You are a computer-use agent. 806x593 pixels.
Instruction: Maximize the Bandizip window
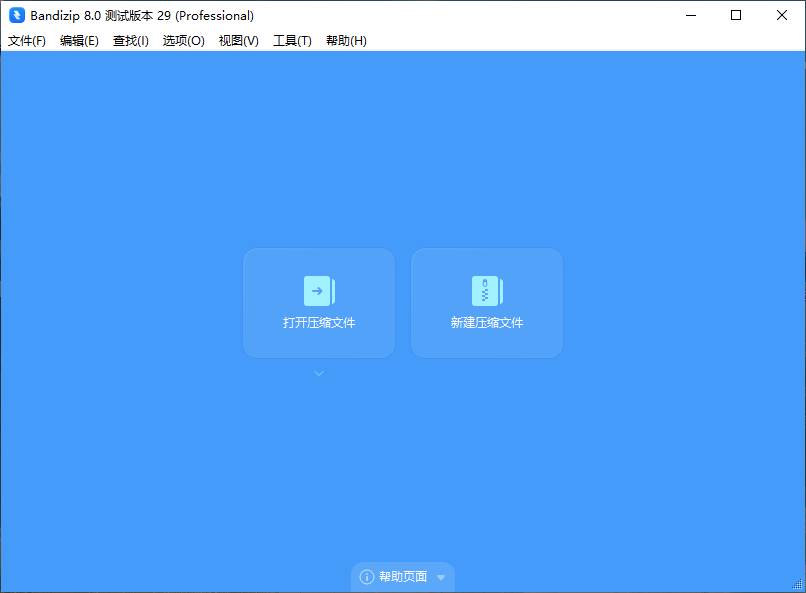pos(736,15)
